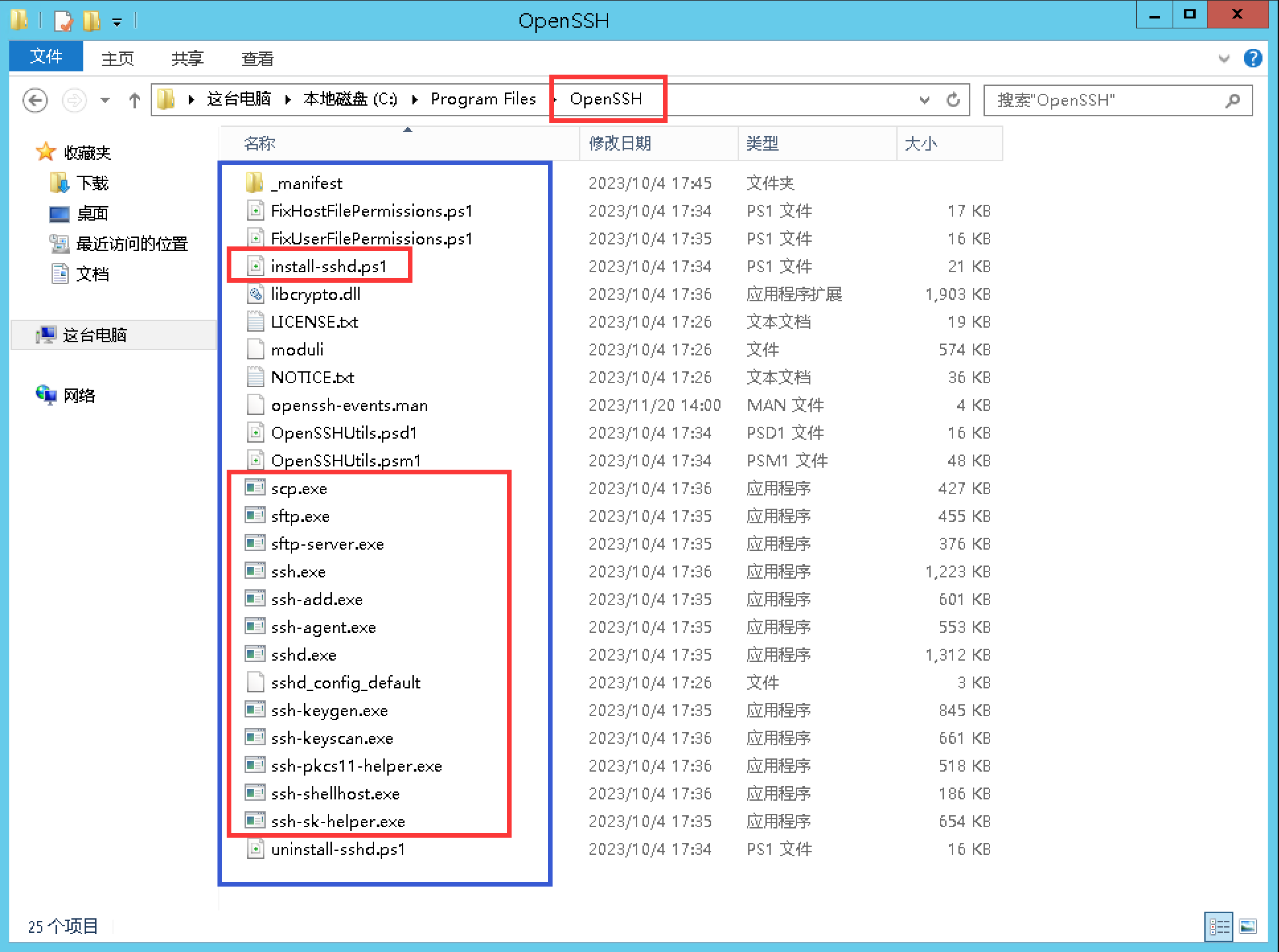The height and width of the screenshot is (952, 1279).
Task: Switch to details view layout
Action: pos(1219,926)
